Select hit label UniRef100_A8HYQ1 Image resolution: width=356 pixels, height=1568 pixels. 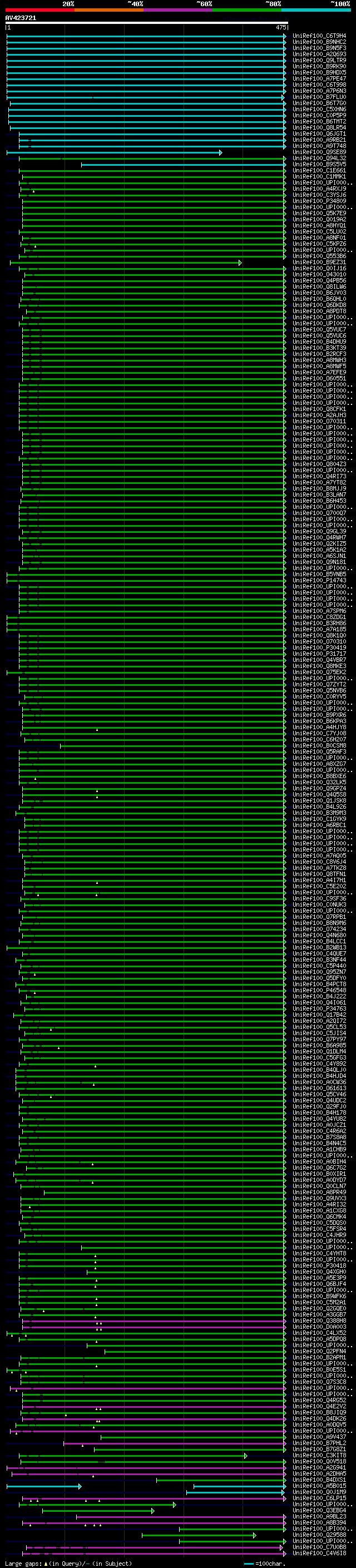319,226
